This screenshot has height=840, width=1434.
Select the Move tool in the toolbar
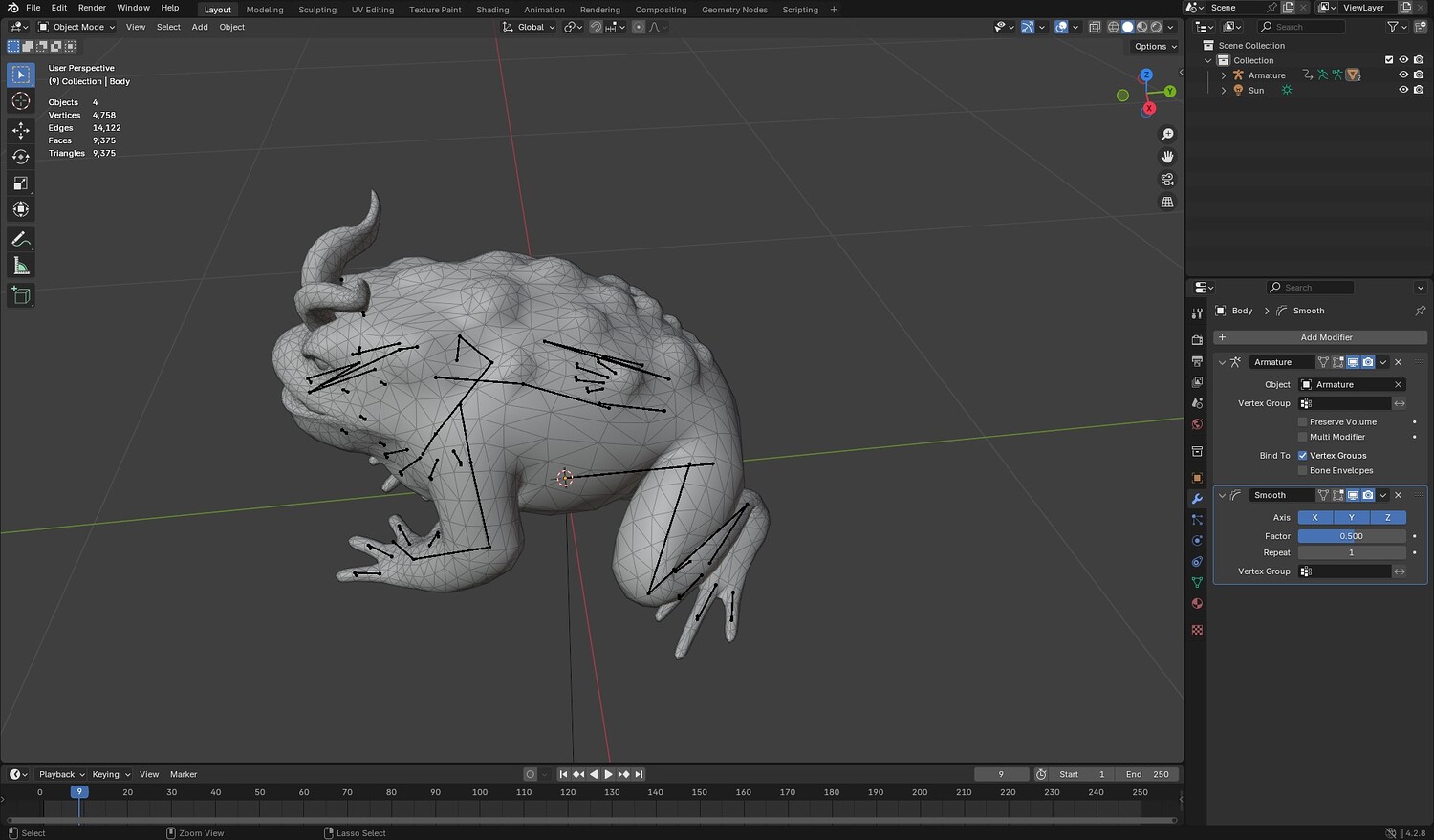tap(20, 129)
